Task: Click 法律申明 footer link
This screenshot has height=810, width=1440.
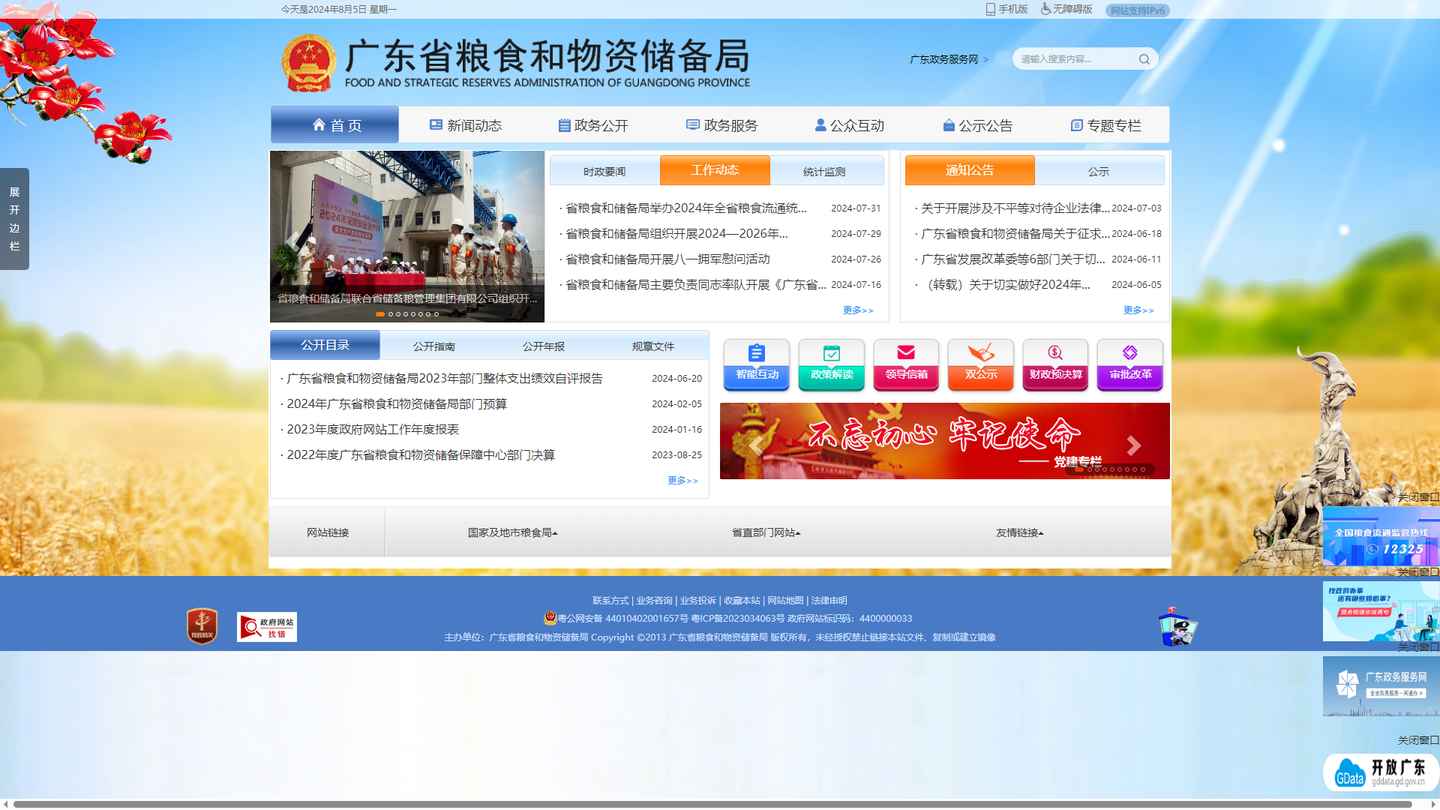Action: 829,601
